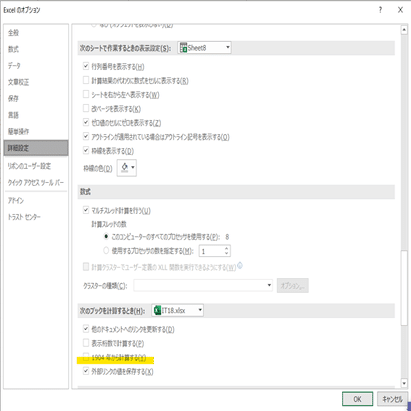
Task: Click the オプション button
Action: coord(293,286)
